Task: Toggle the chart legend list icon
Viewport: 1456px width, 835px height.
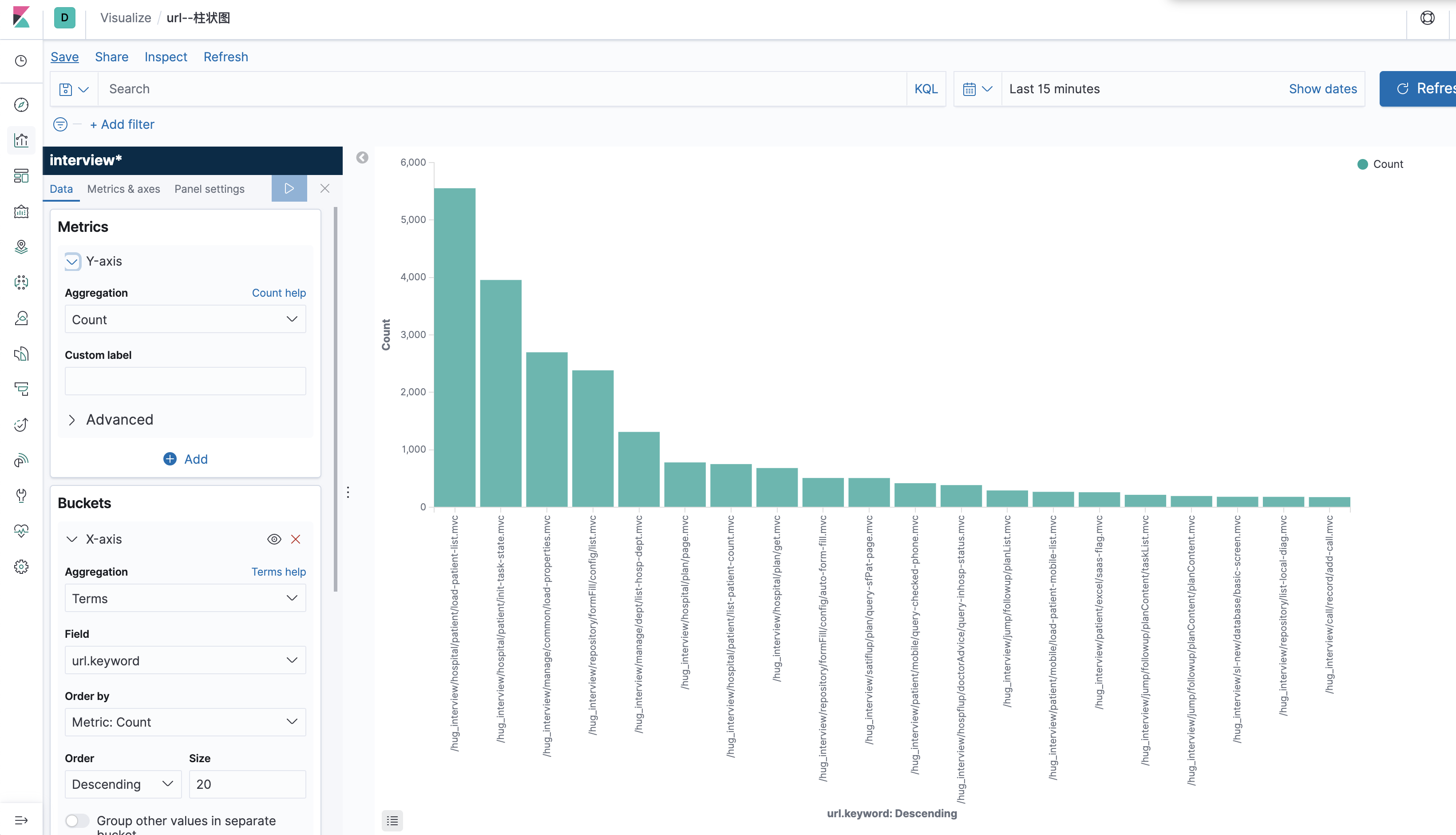Action: tap(392, 821)
